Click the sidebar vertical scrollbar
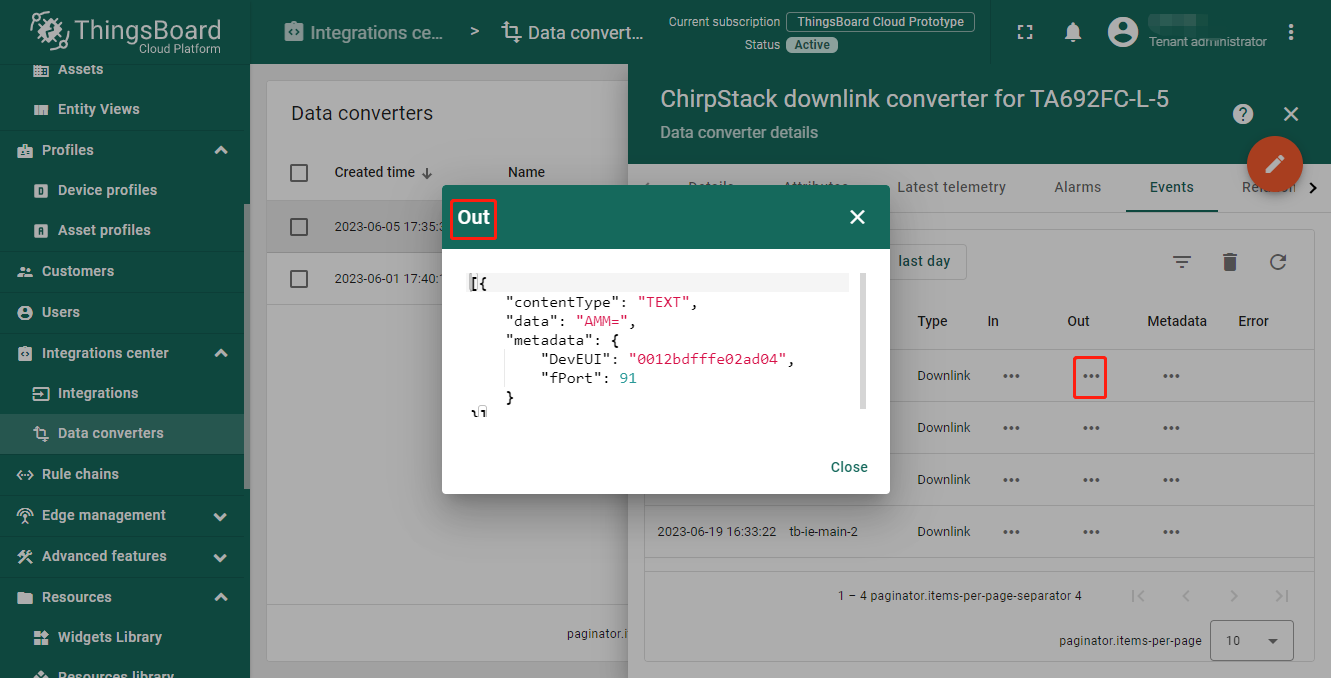Image resolution: width=1331 pixels, height=678 pixels. pos(247,345)
